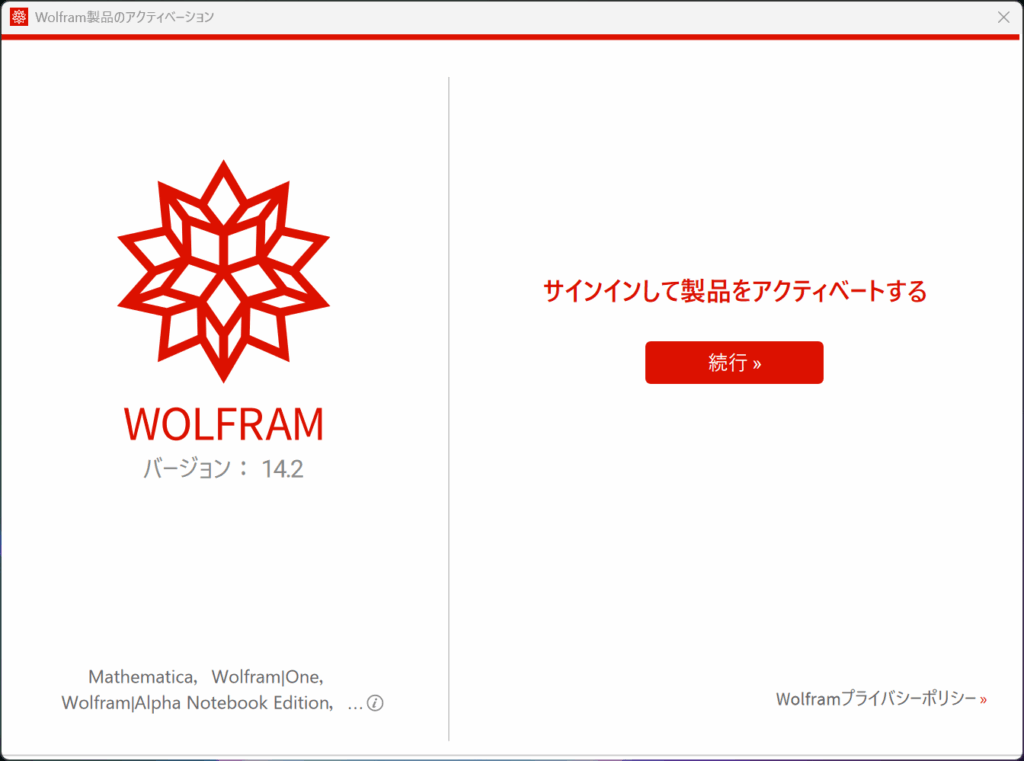Image resolution: width=1024 pixels, height=761 pixels.
Task: Click the Wolfram製品のアクティベーション window title
Action: [124, 17]
